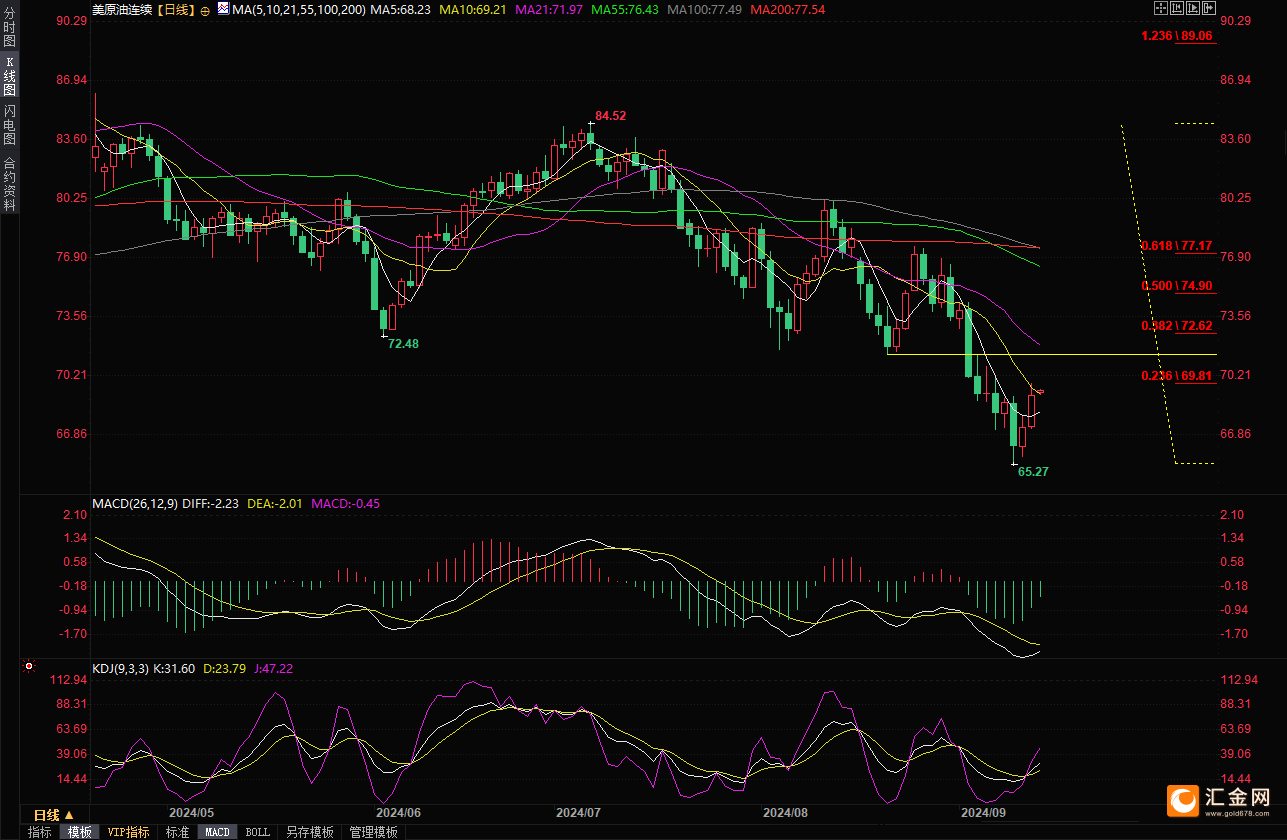Click the 1.236 | 89.06 Fibonacci level
The height and width of the screenshot is (840, 1287).
coord(1177,36)
